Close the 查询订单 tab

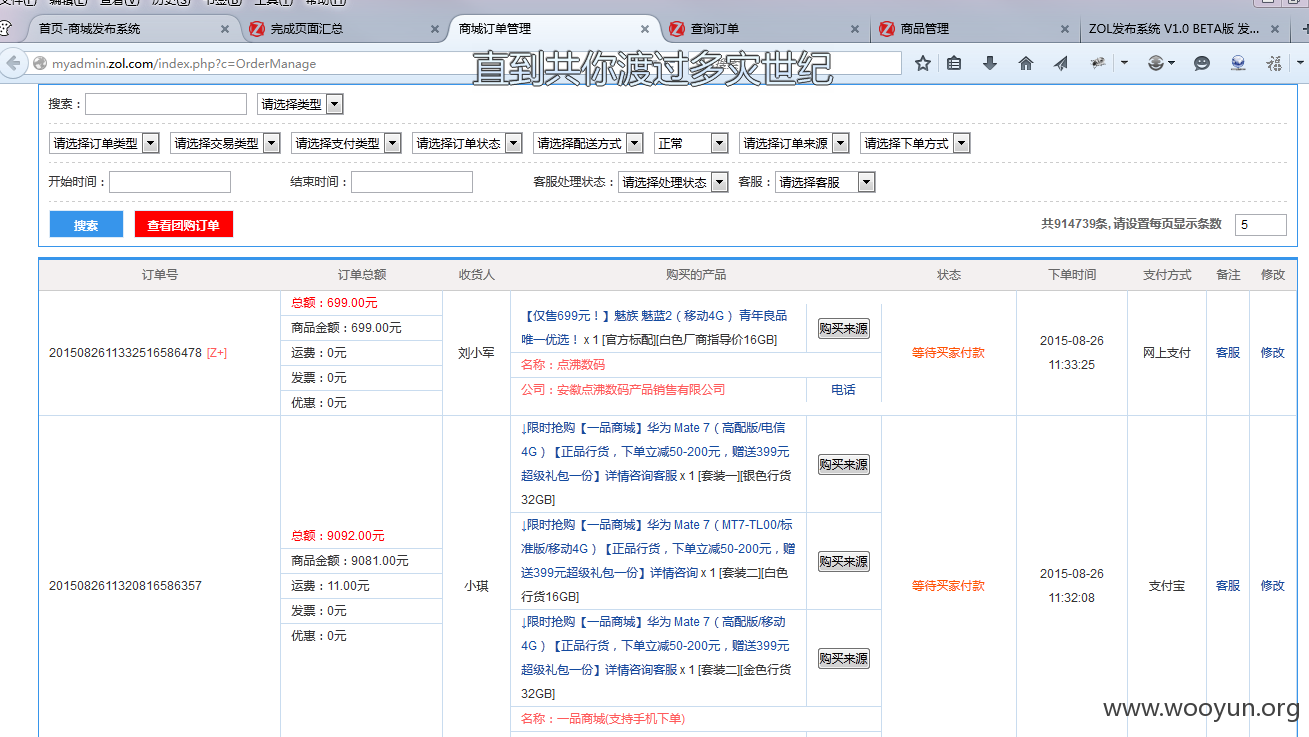click(x=855, y=29)
